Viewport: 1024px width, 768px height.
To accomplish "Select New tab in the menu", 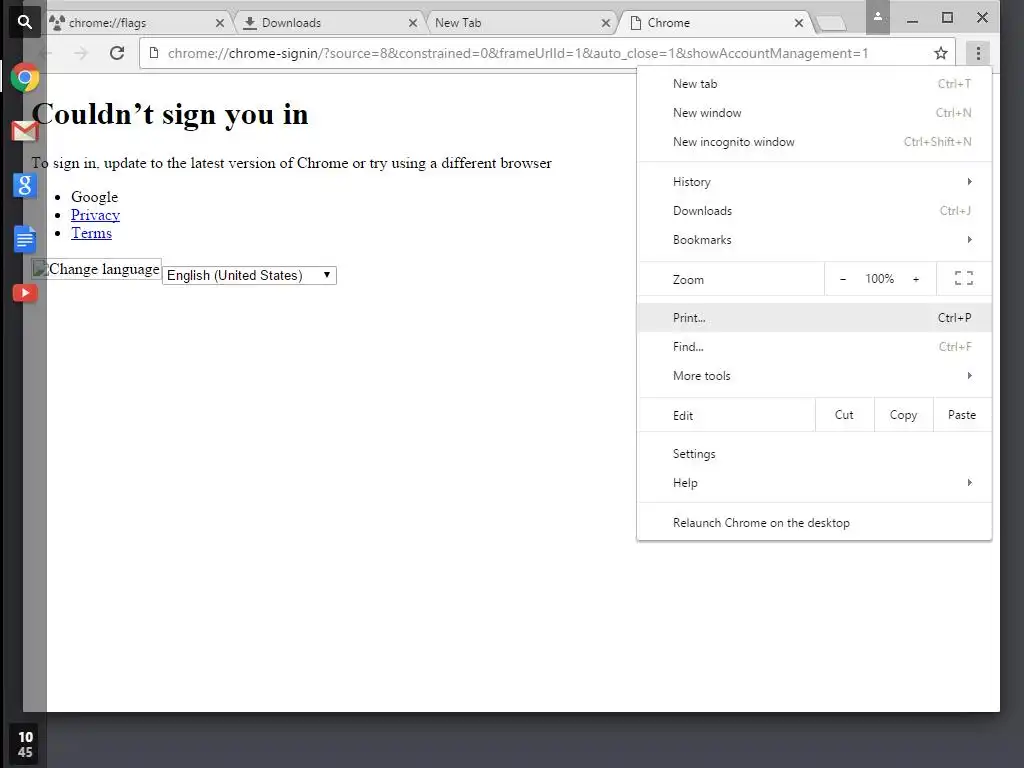I will click(x=814, y=84).
